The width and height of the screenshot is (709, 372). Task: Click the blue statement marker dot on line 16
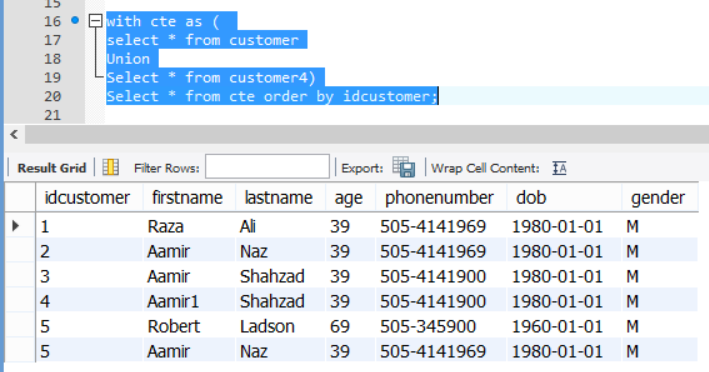click(x=75, y=20)
